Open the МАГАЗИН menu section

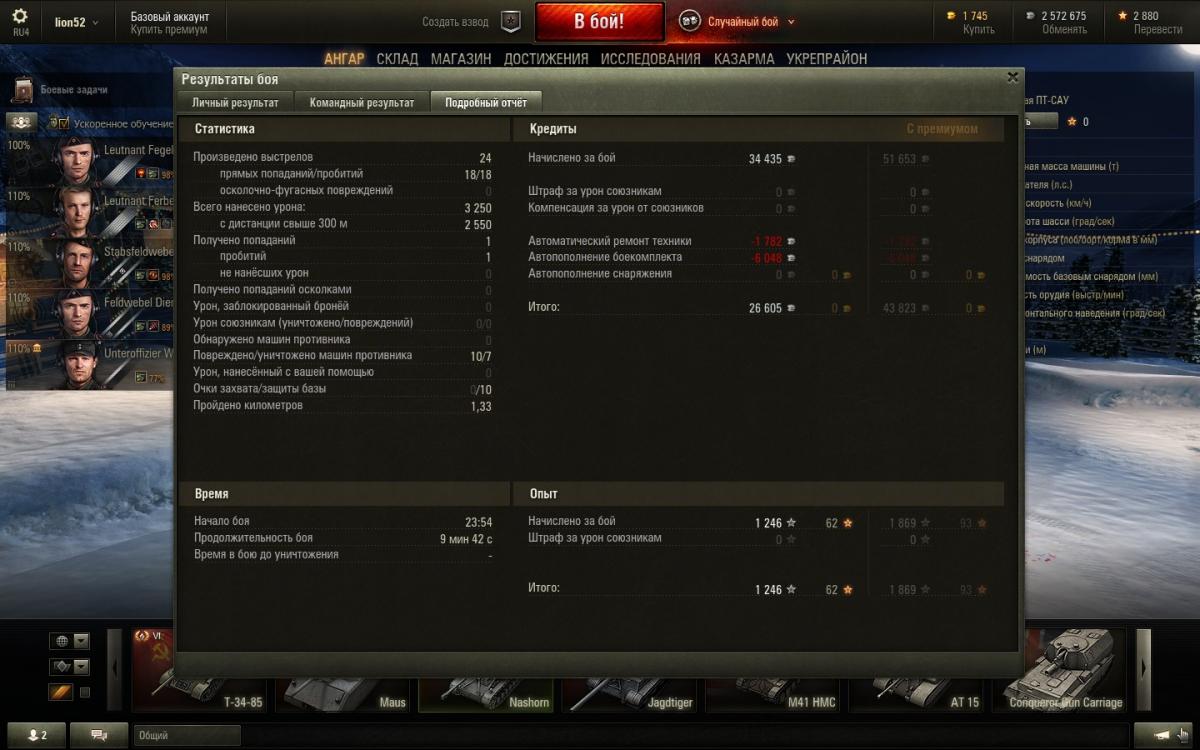(x=461, y=59)
